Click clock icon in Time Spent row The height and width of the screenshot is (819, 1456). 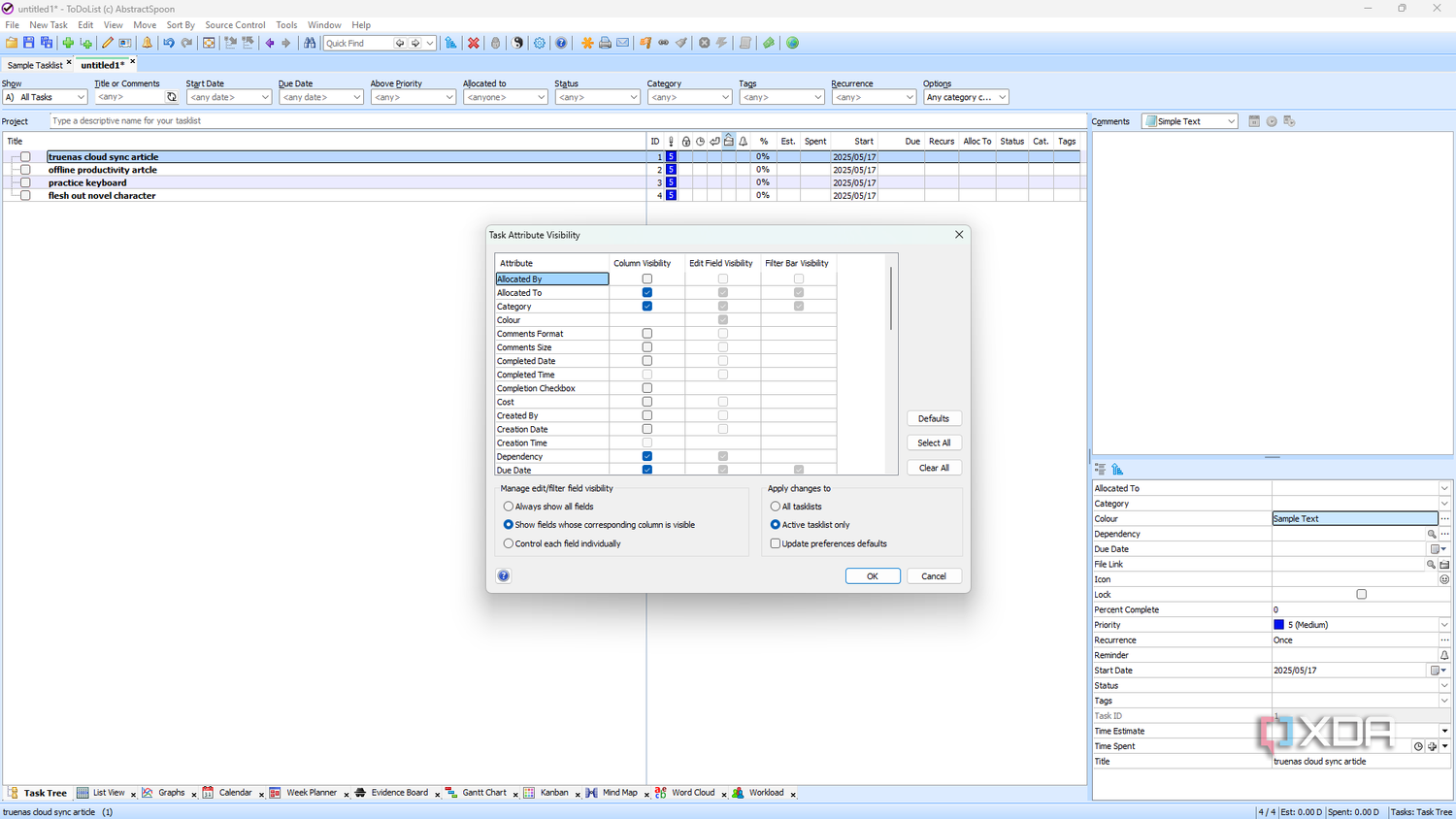coord(1418,746)
